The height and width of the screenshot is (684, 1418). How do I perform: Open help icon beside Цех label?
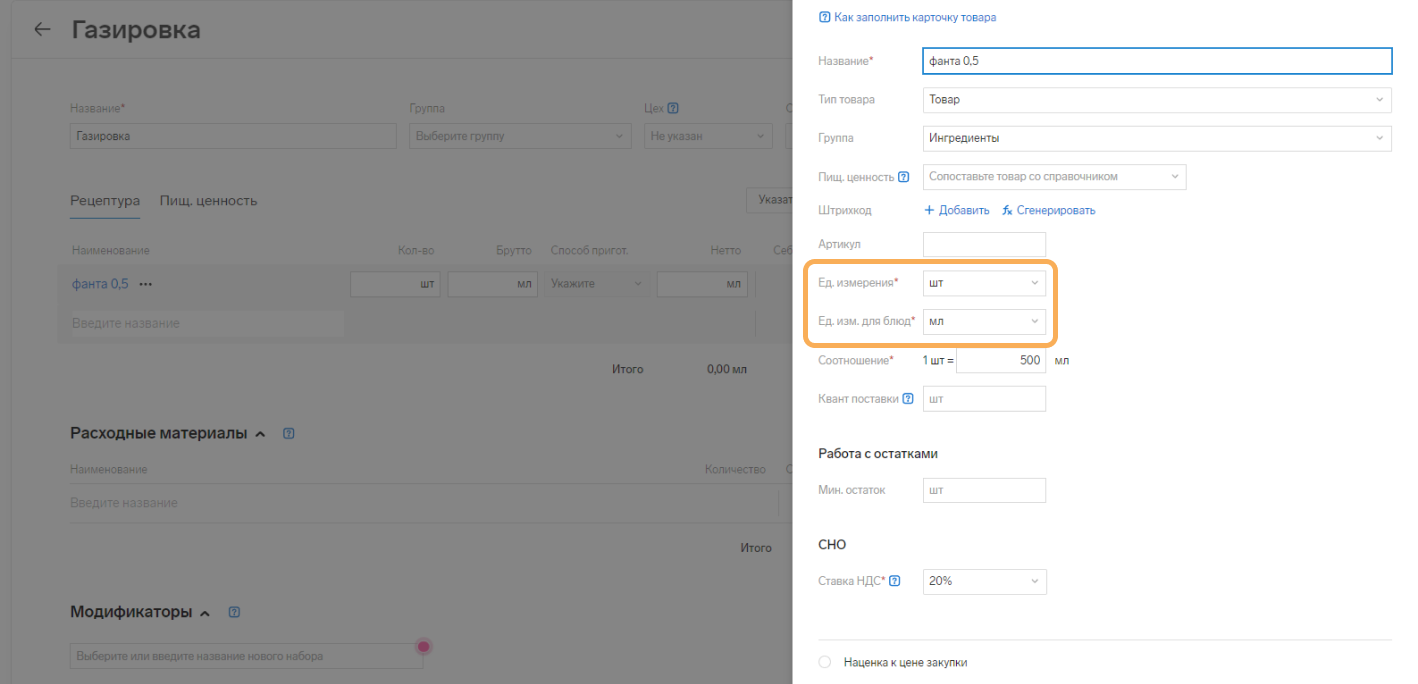pos(673,108)
